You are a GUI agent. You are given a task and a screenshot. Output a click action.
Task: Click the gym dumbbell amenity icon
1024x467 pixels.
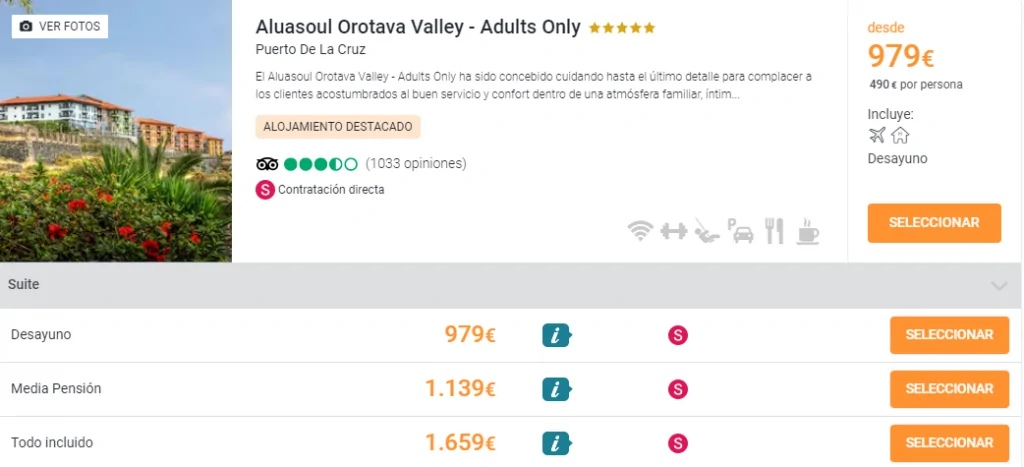(674, 232)
